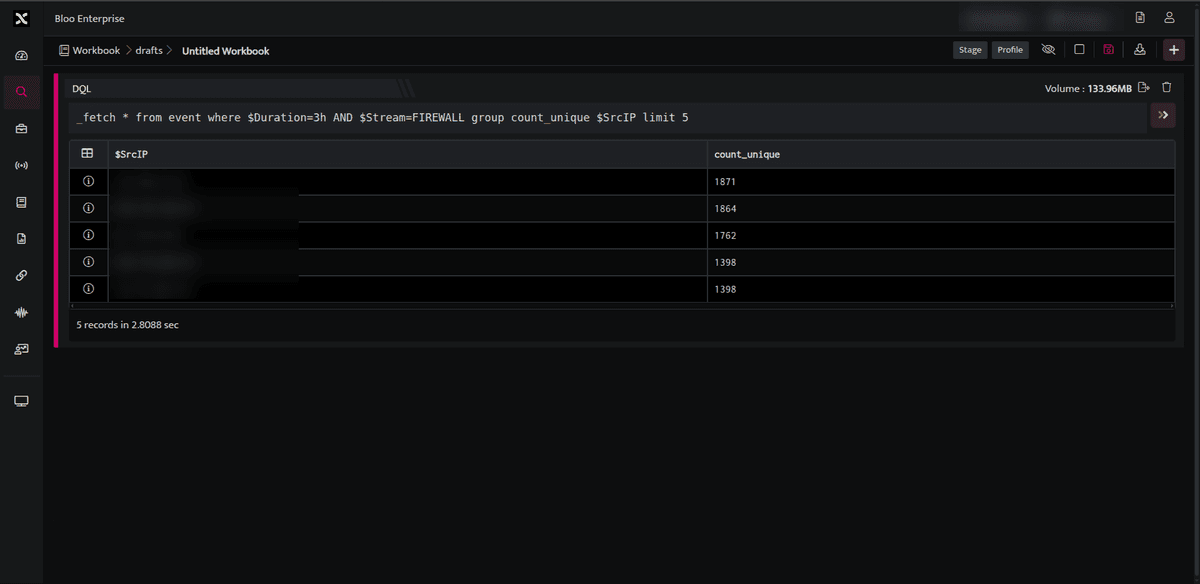Run query with the double-chevron button

tap(1163, 117)
